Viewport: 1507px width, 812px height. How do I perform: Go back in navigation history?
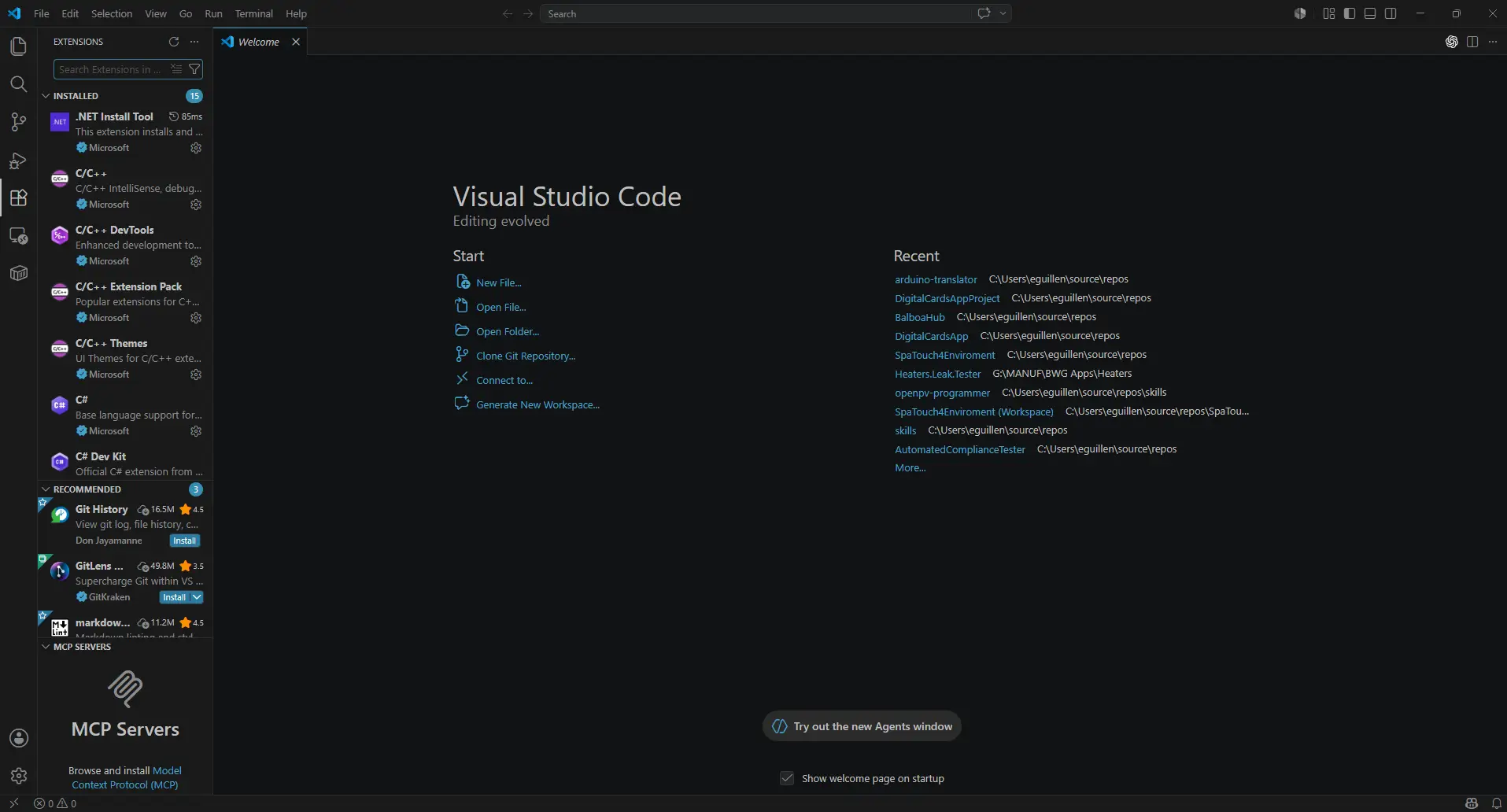click(x=508, y=13)
